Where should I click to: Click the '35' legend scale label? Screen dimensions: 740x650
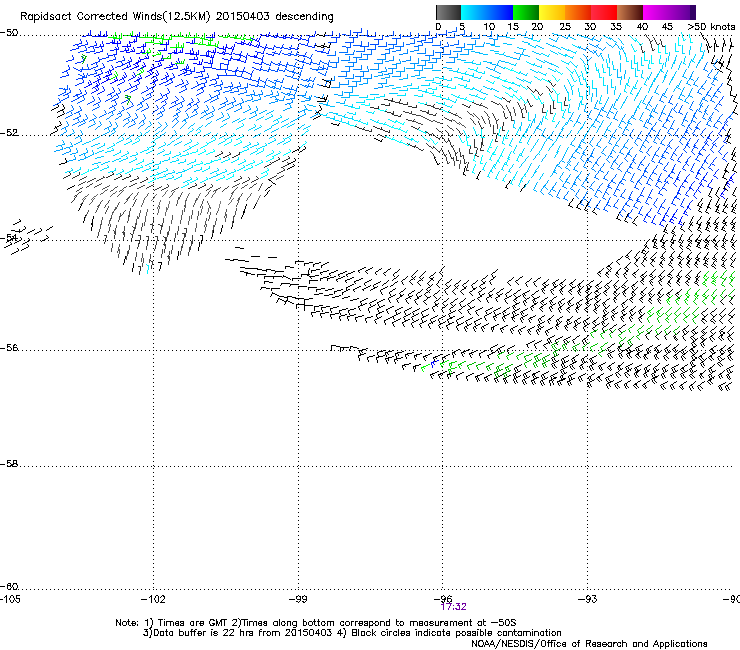(x=616, y=27)
